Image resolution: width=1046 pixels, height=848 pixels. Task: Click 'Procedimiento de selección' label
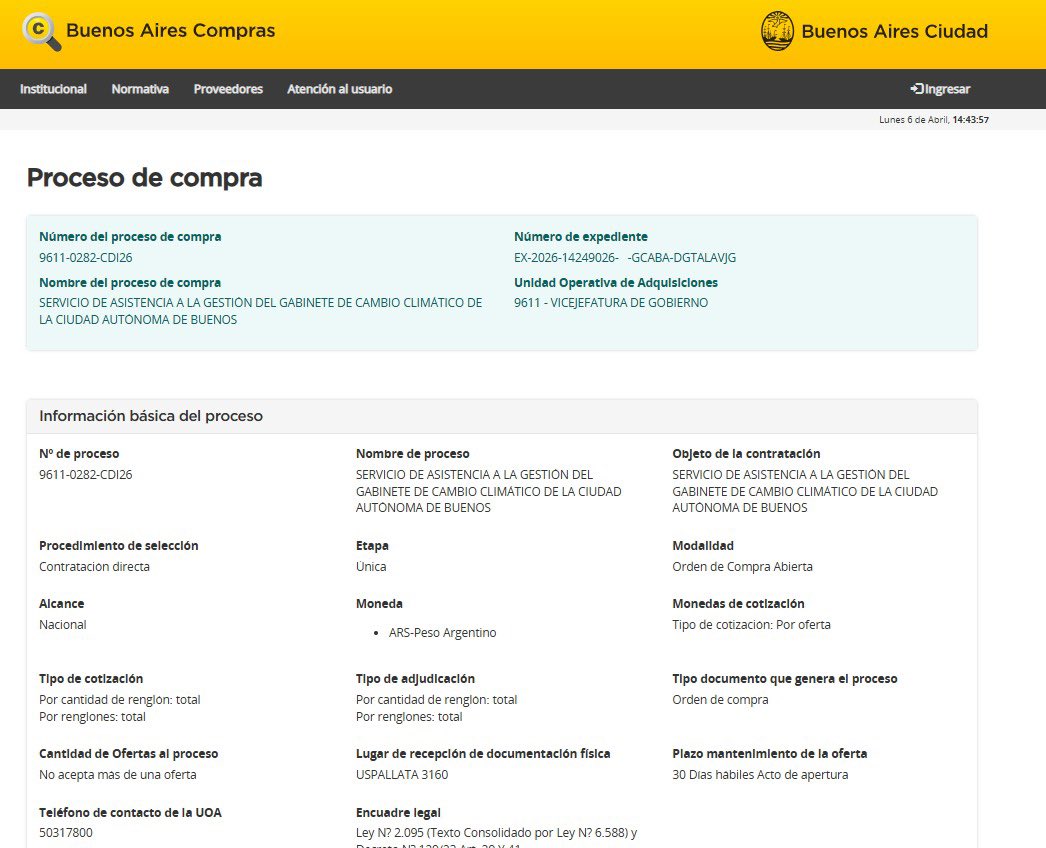(x=119, y=546)
